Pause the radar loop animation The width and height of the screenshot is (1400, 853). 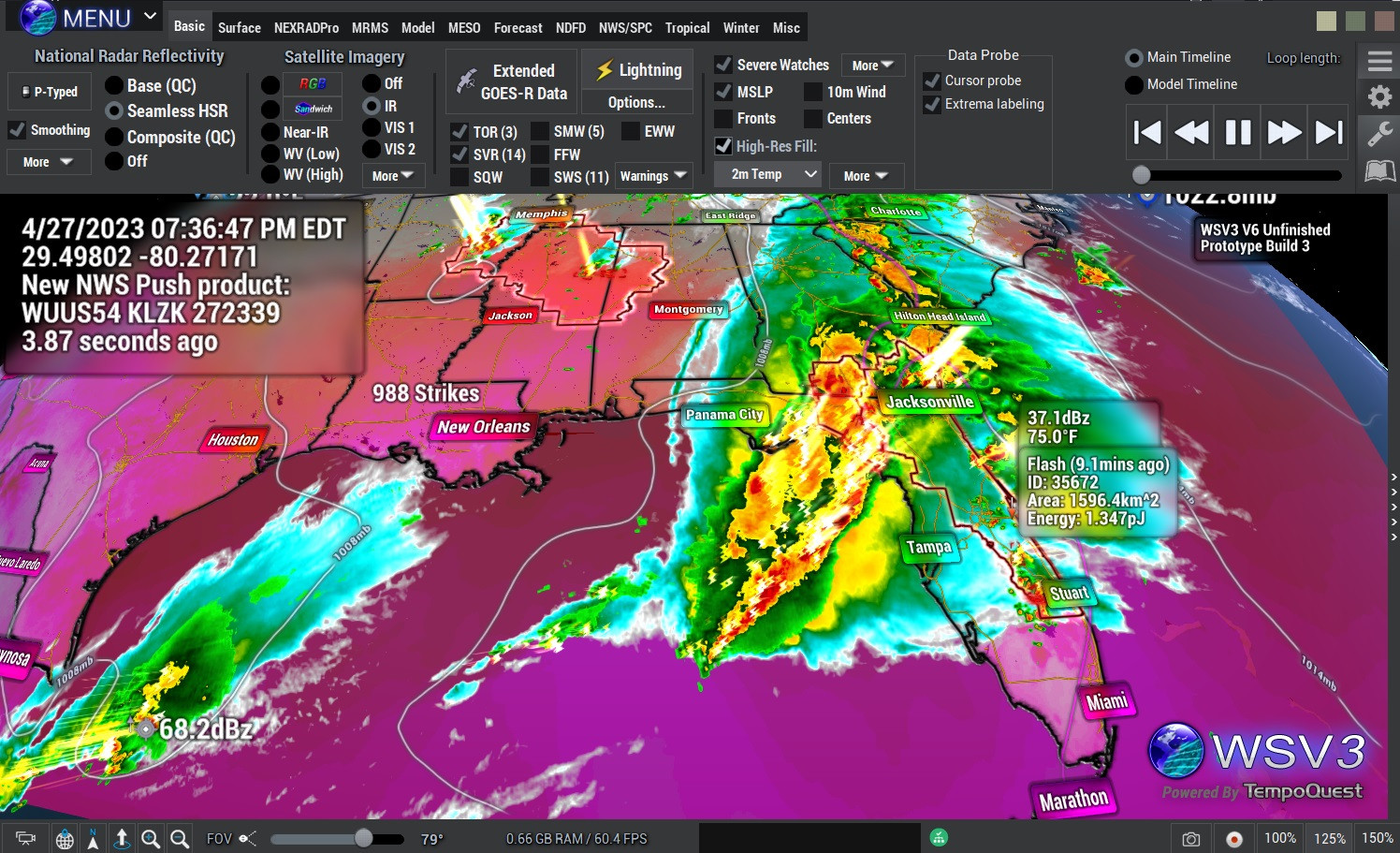(1237, 133)
